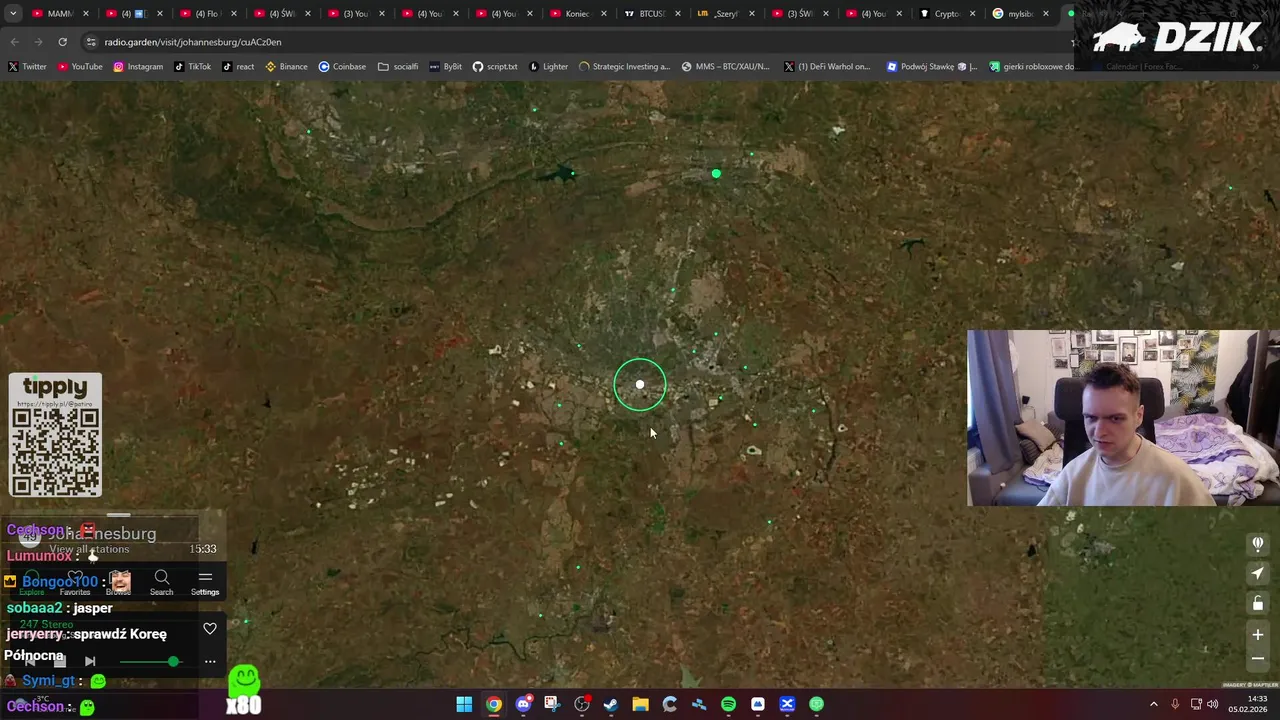Click the selected white station dot in Johannesburg
The width and height of the screenshot is (1280, 720).
[640, 385]
